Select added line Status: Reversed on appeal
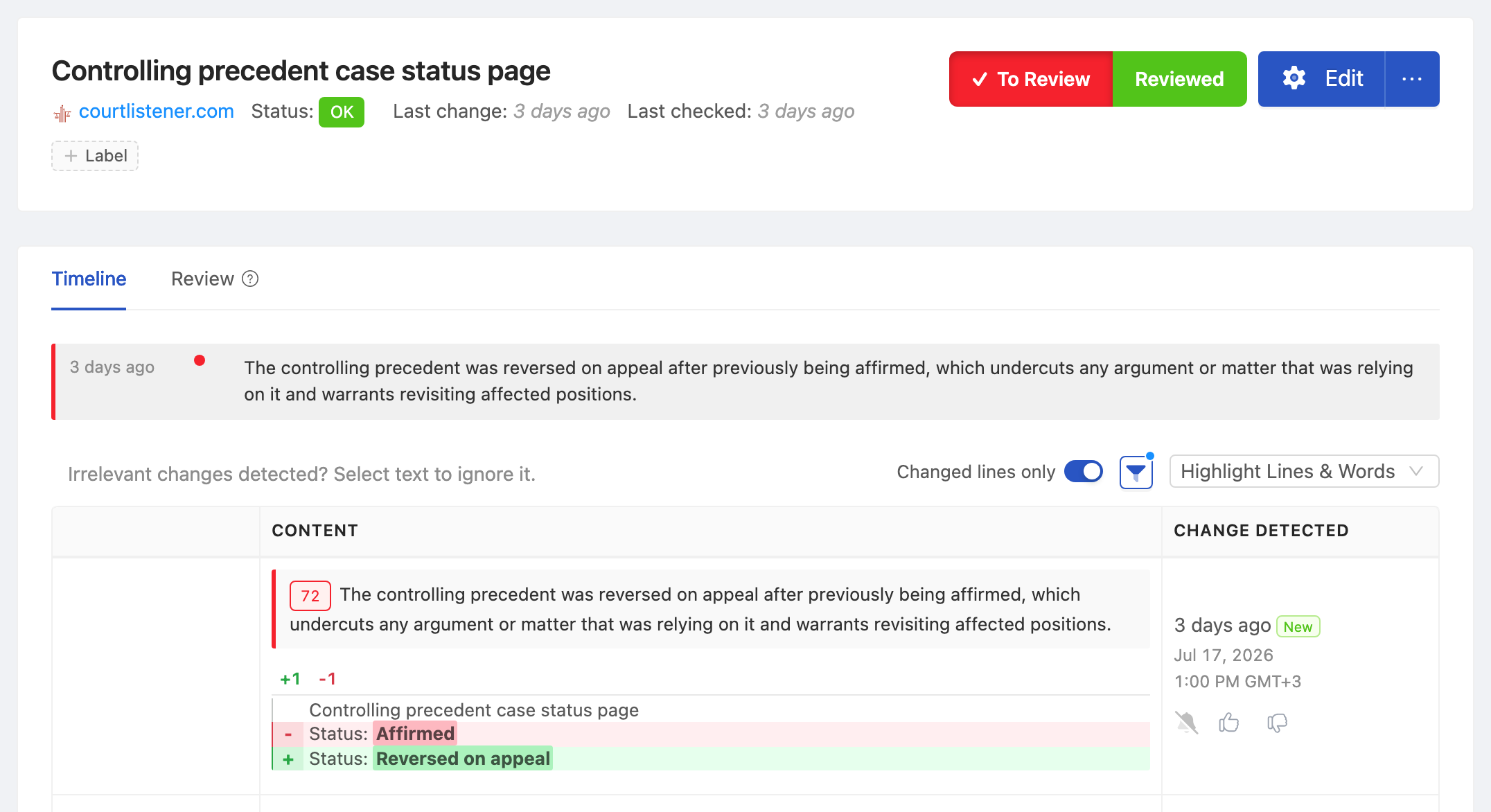 (711, 759)
